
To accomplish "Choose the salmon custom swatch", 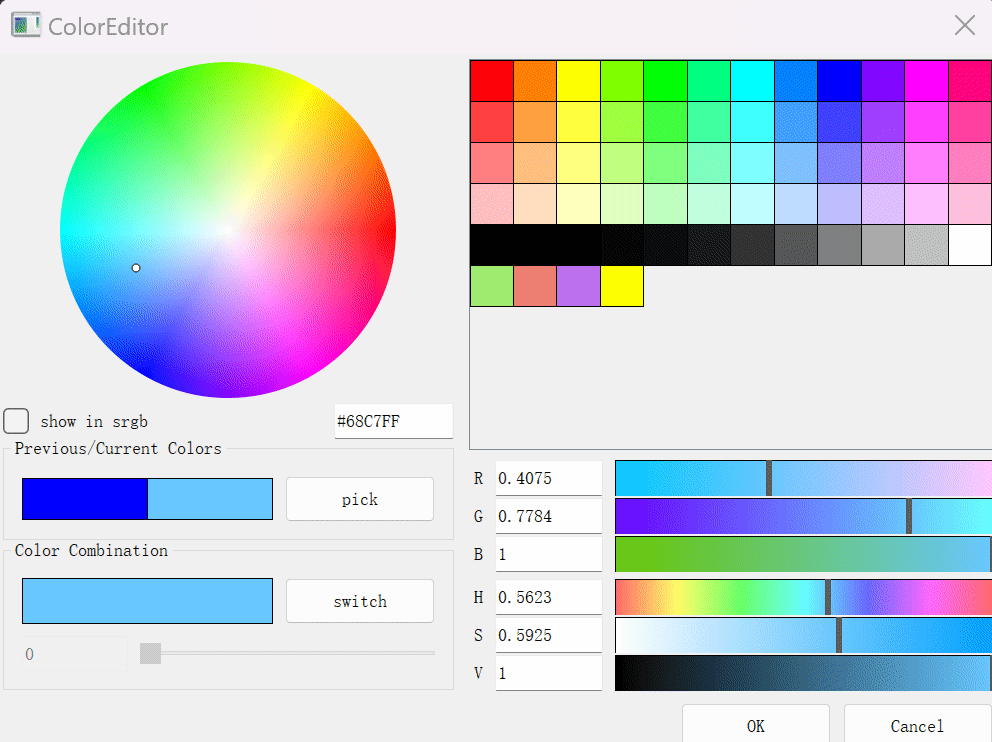I will [x=535, y=286].
